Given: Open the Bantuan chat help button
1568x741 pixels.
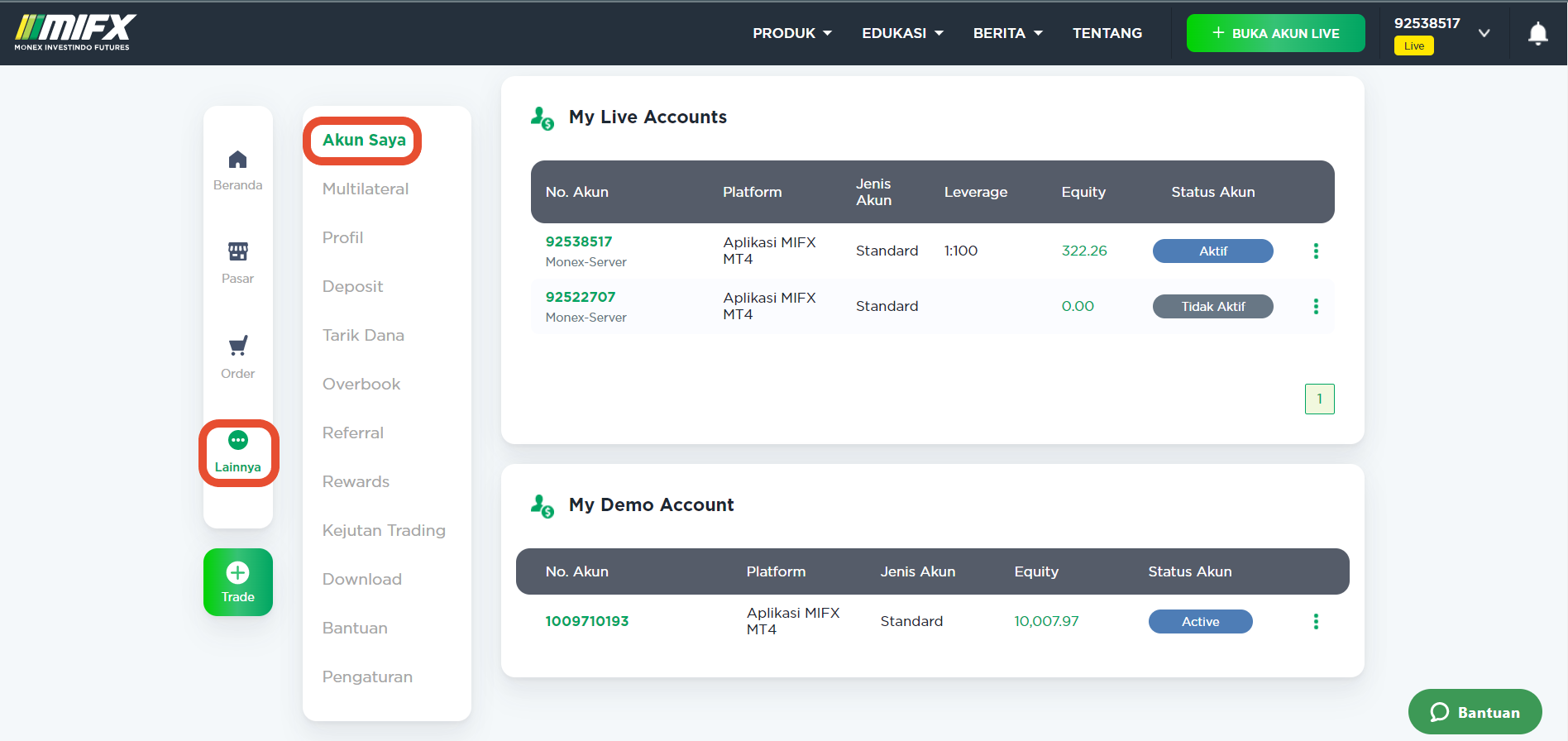Looking at the screenshot, I should (1475, 712).
